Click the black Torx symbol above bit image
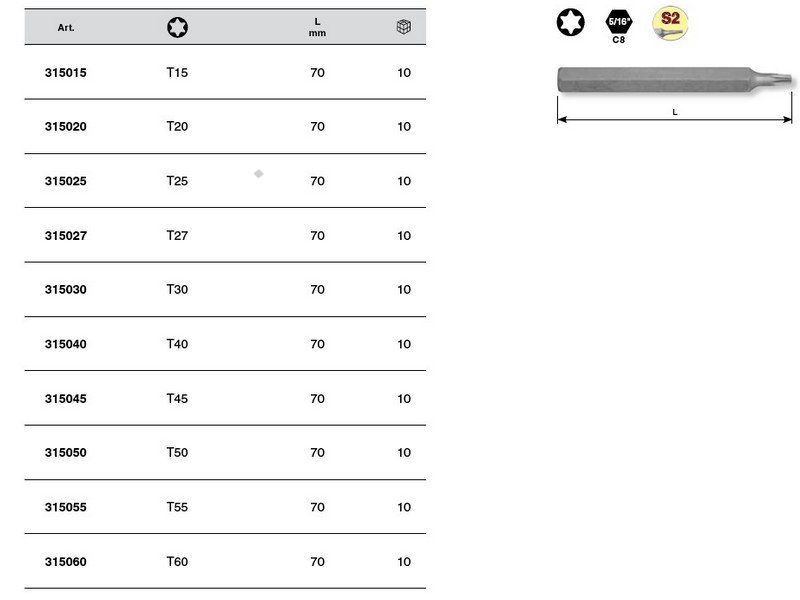 tap(570, 22)
